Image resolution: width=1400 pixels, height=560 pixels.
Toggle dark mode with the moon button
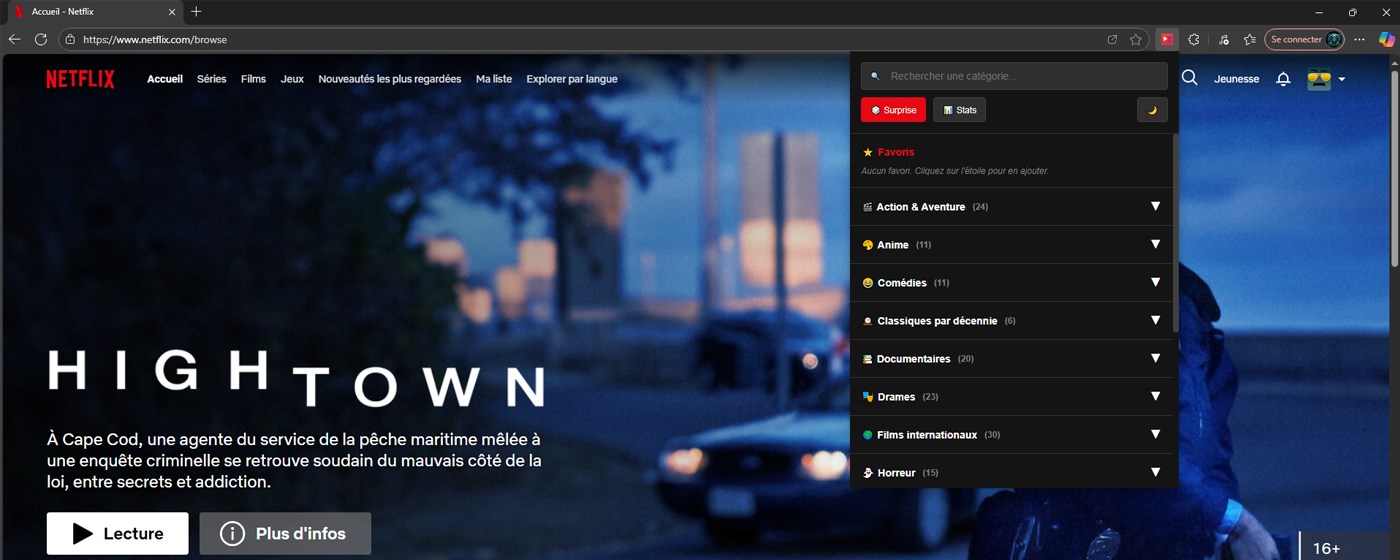coord(1152,110)
